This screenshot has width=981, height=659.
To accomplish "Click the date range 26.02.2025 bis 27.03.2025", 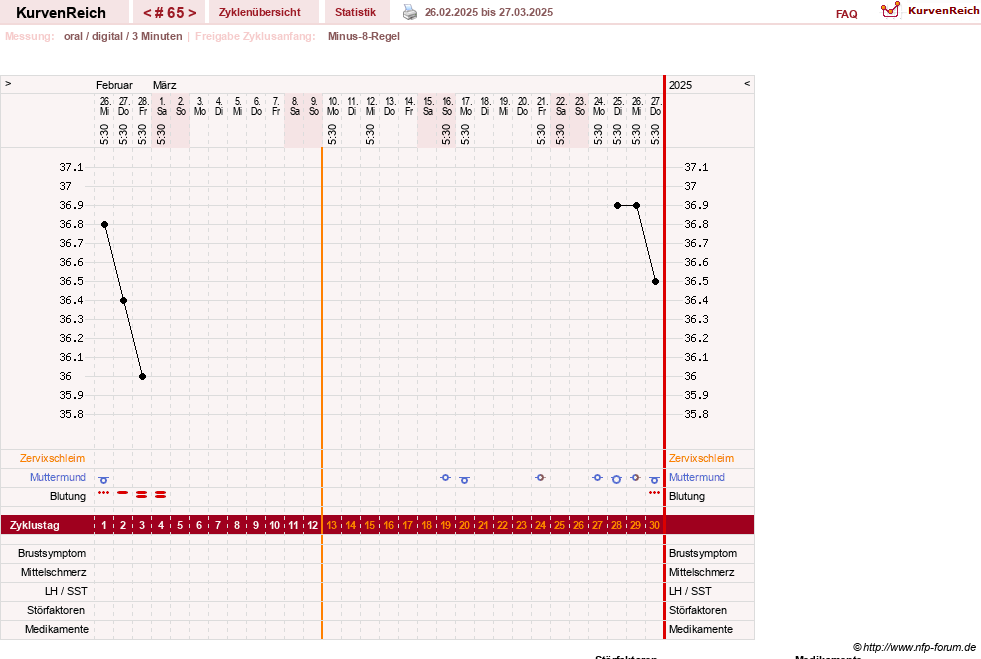I will pos(489,12).
